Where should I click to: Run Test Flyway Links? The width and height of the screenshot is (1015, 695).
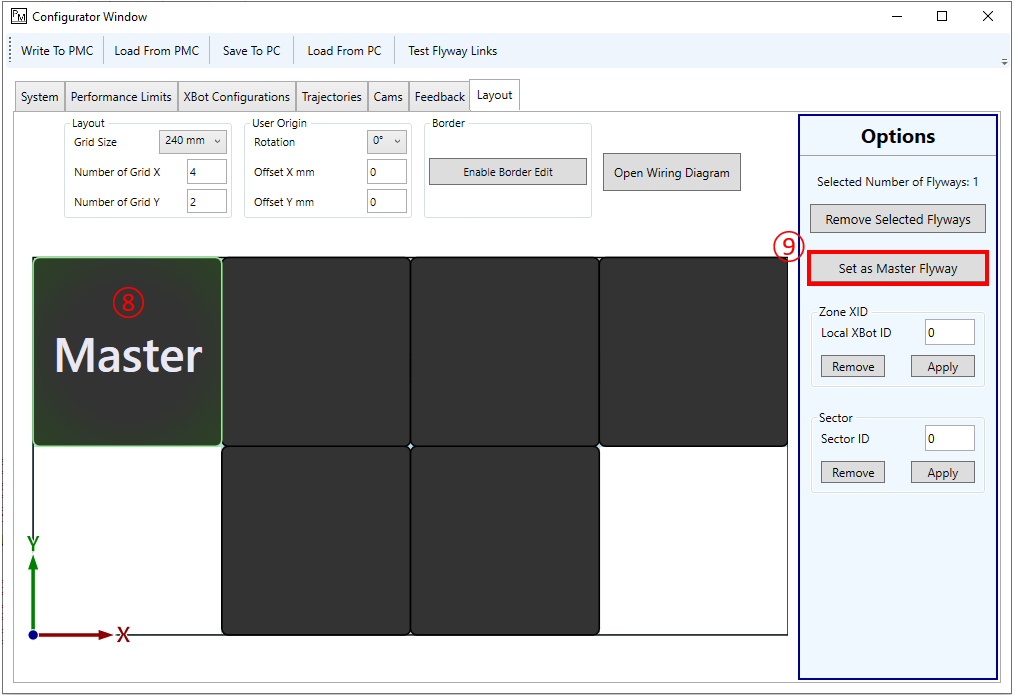452,51
